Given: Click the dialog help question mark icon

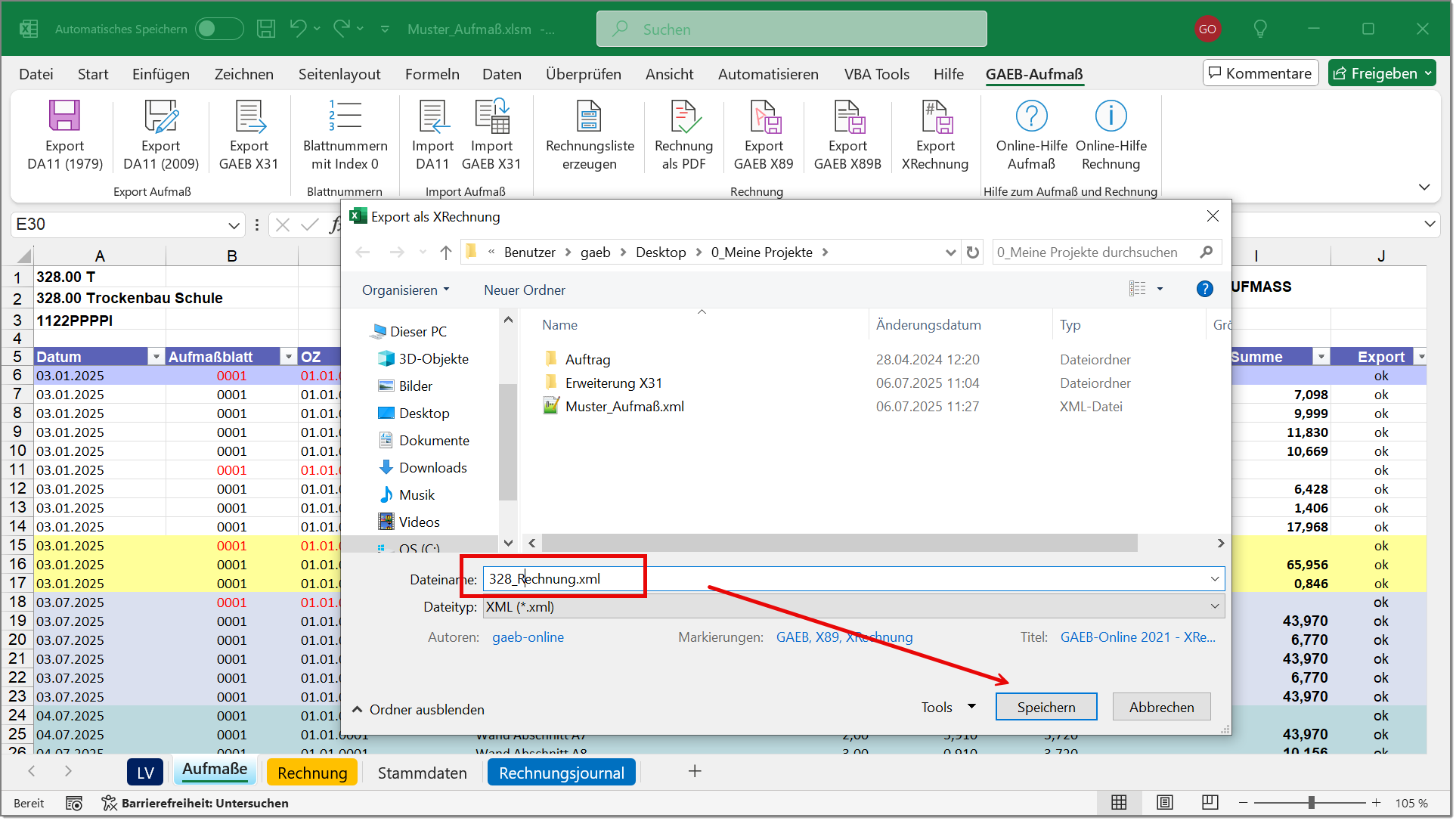Looking at the screenshot, I should pos(1205,289).
